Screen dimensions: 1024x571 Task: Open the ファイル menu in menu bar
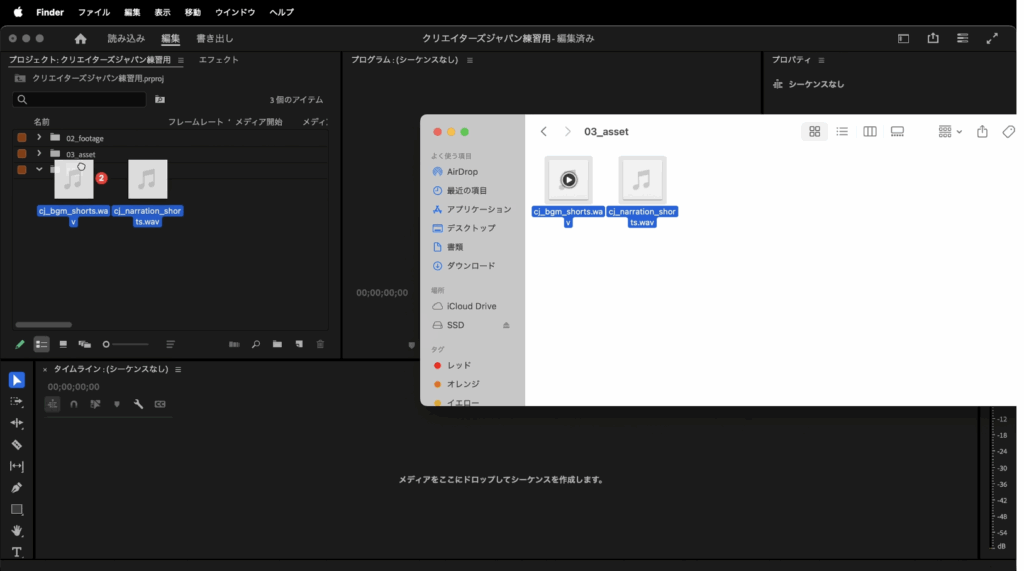(94, 12)
